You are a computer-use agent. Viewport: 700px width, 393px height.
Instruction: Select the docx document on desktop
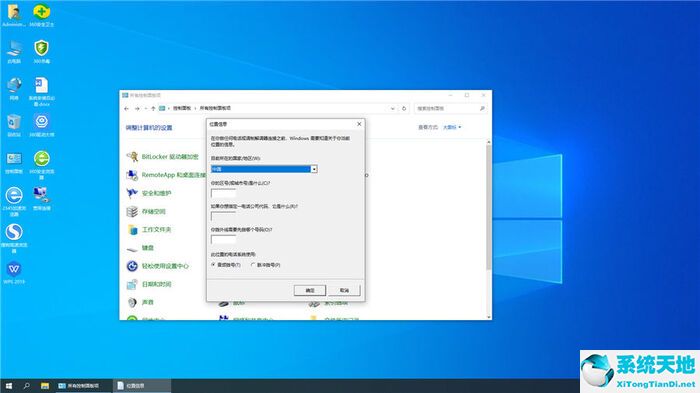42,92
